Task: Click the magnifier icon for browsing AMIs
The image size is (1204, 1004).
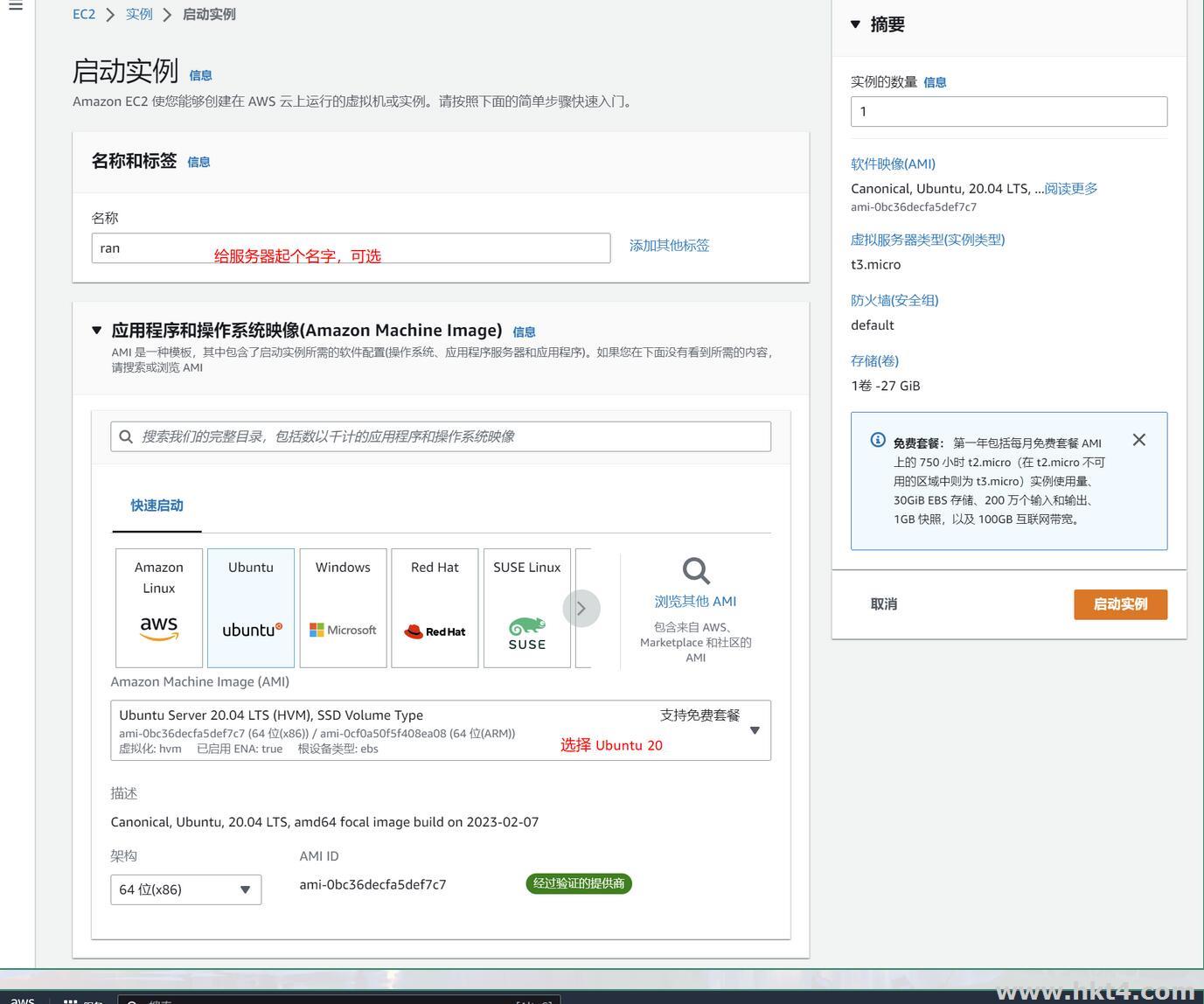Action: [696, 571]
